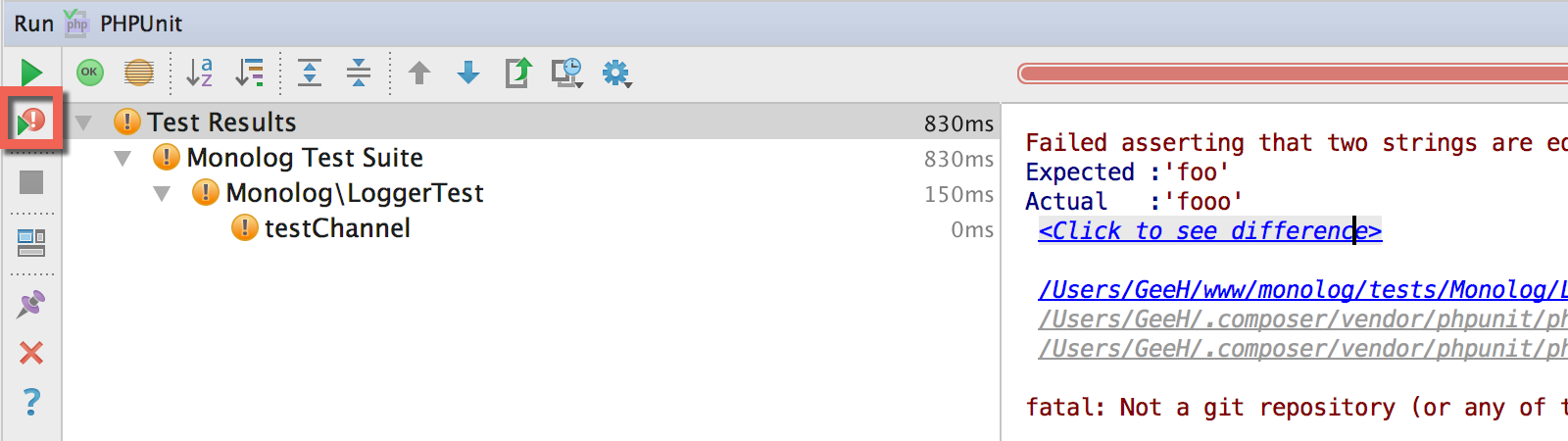Open Click to see difference link
Viewport: 1568px width, 441px height.
(x=1210, y=230)
